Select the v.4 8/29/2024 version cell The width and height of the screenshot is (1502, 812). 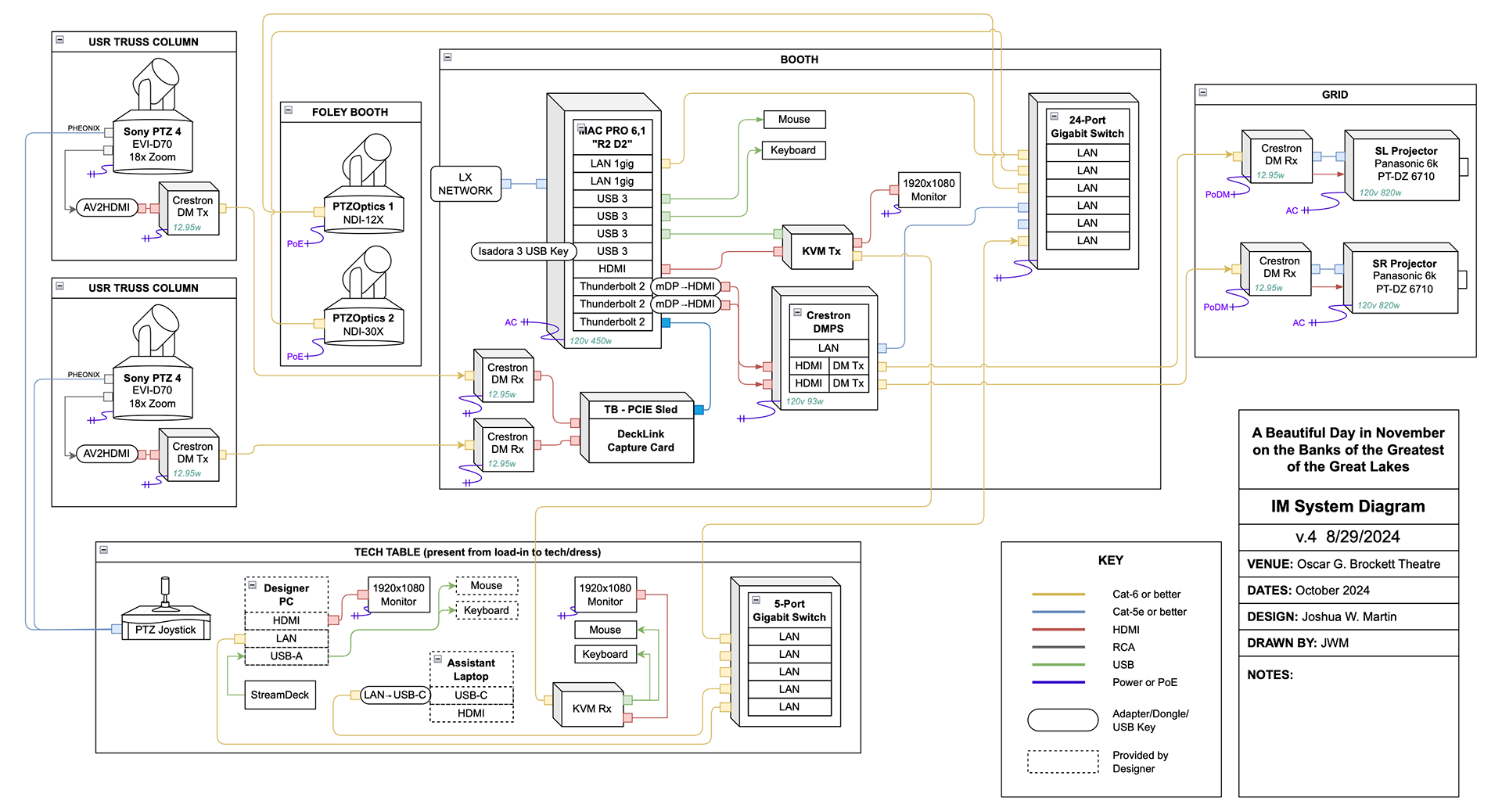click(x=1348, y=537)
